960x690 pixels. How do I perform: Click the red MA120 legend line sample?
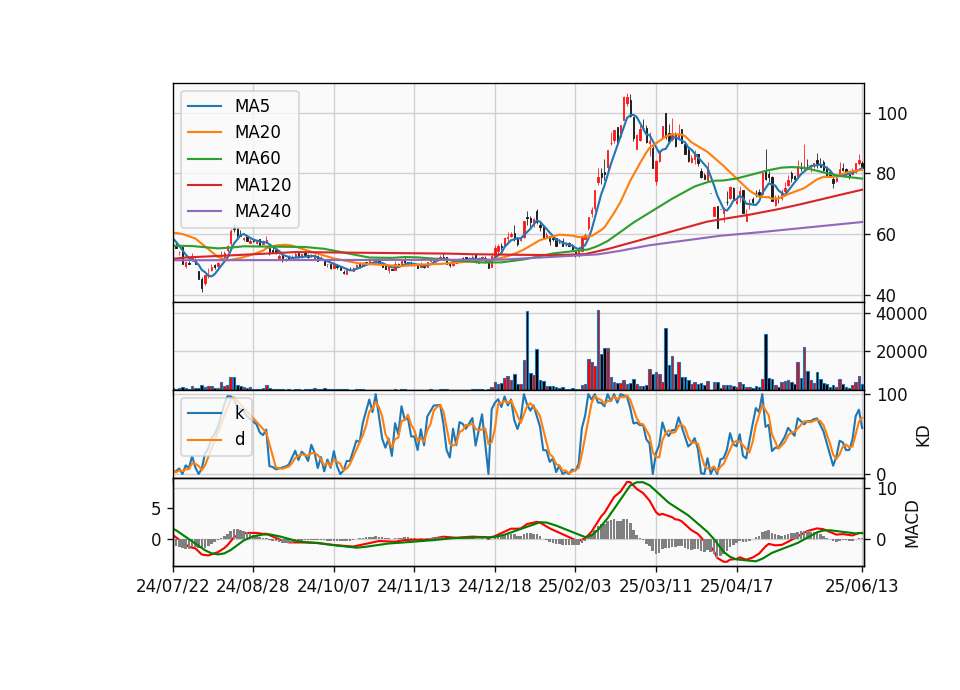tap(204, 185)
